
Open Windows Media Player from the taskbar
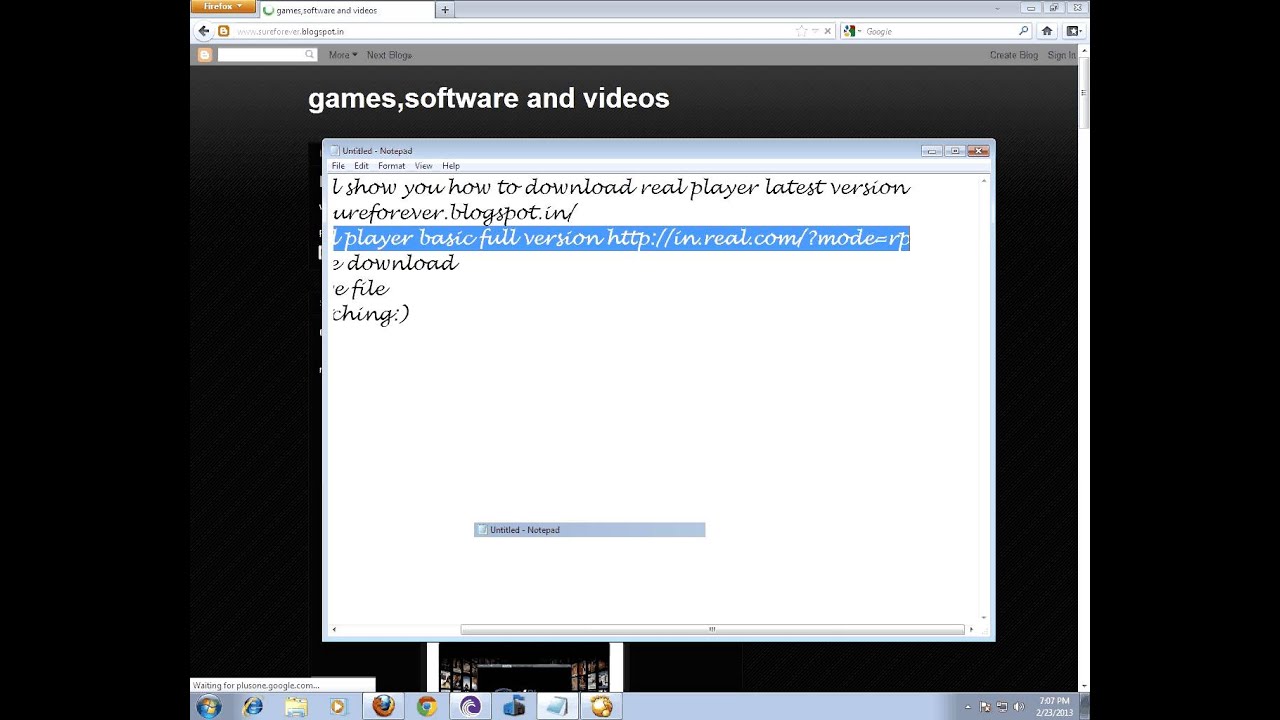coord(338,706)
